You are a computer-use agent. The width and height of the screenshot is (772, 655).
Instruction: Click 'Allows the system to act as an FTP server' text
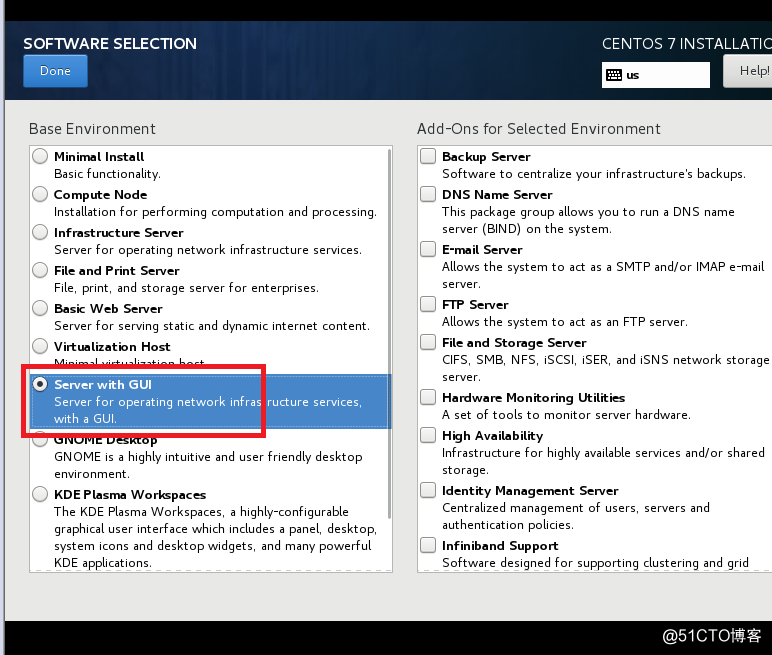point(565,322)
